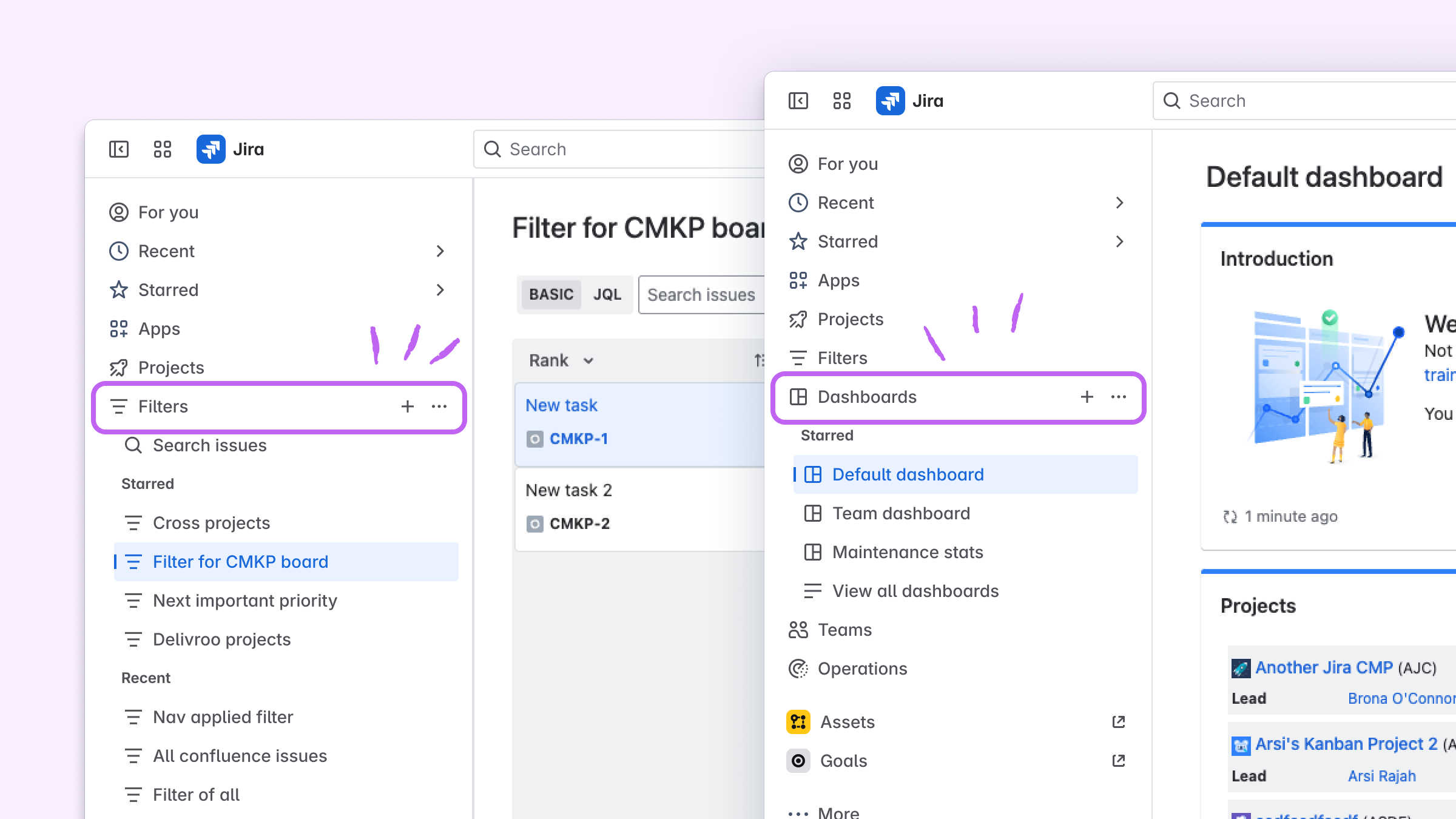Expand Recent chevron in left window

(440, 251)
